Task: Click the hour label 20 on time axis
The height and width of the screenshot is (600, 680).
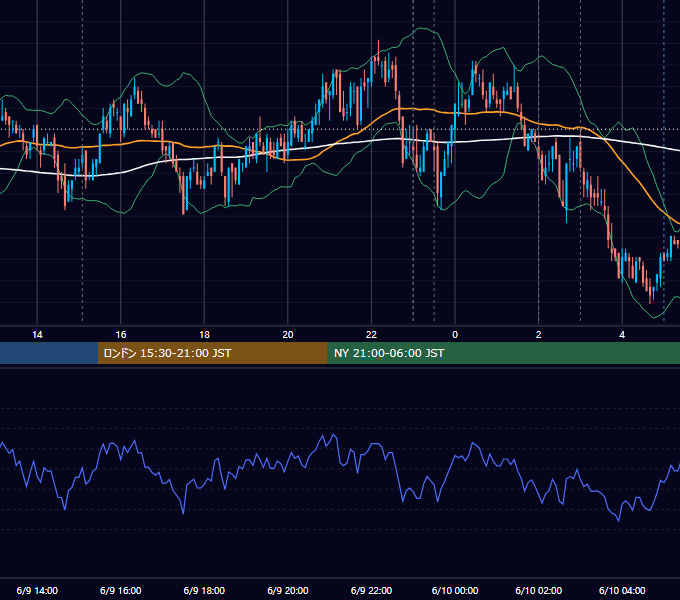Action: tap(288, 335)
